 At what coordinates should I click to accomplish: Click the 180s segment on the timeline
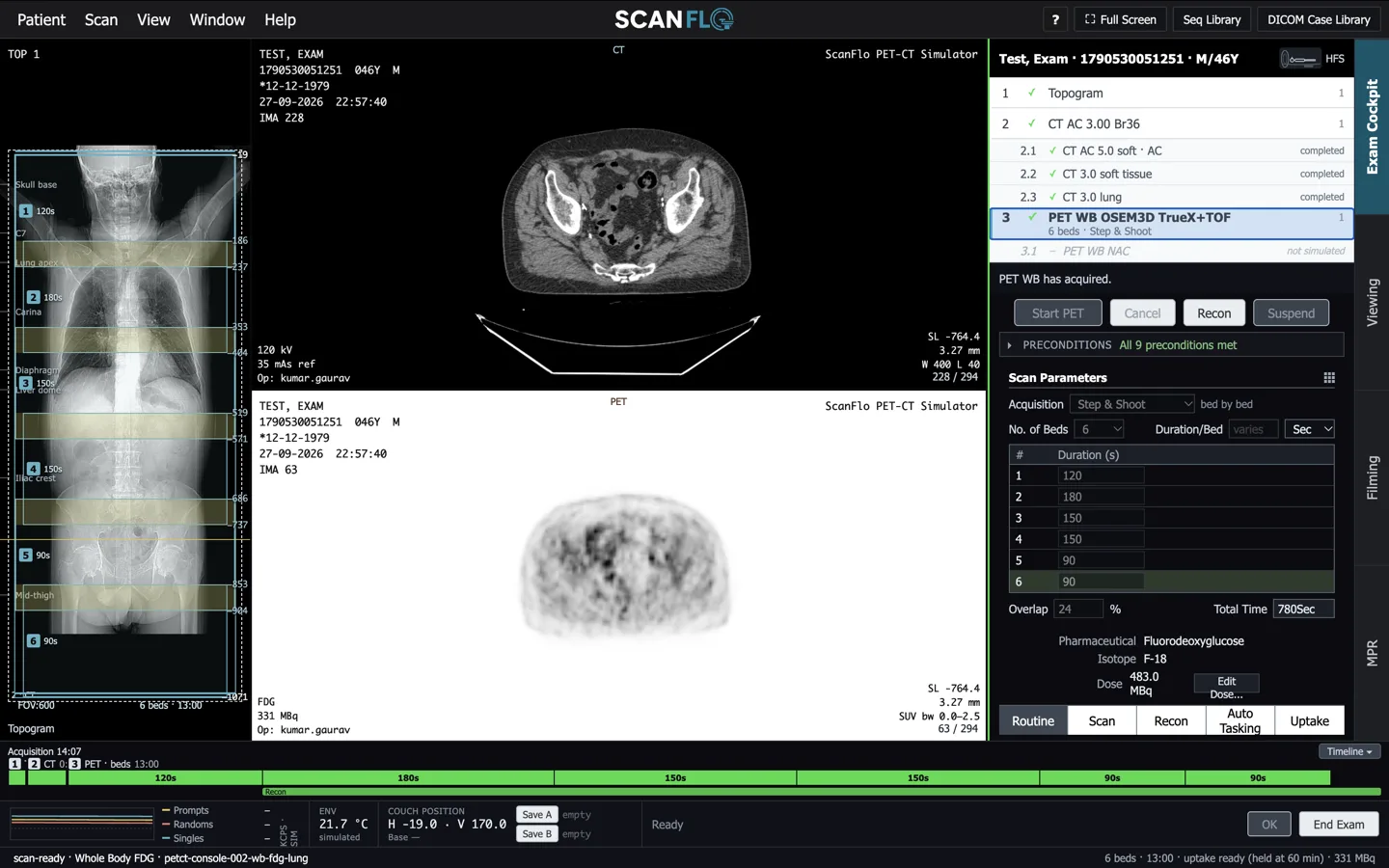(408, 777)
